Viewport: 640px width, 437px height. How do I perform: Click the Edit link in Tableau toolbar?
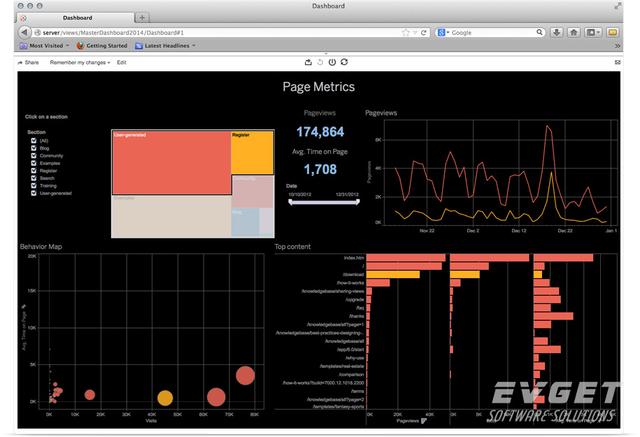tap(121, 62)
